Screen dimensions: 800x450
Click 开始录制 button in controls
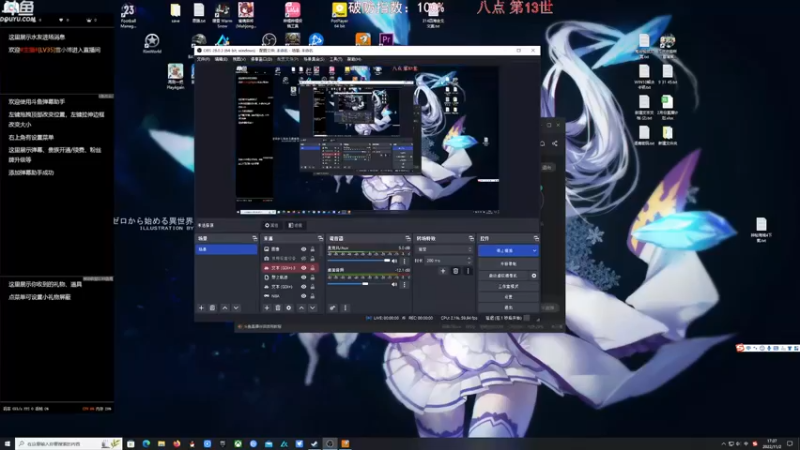[x=508, y=264]
